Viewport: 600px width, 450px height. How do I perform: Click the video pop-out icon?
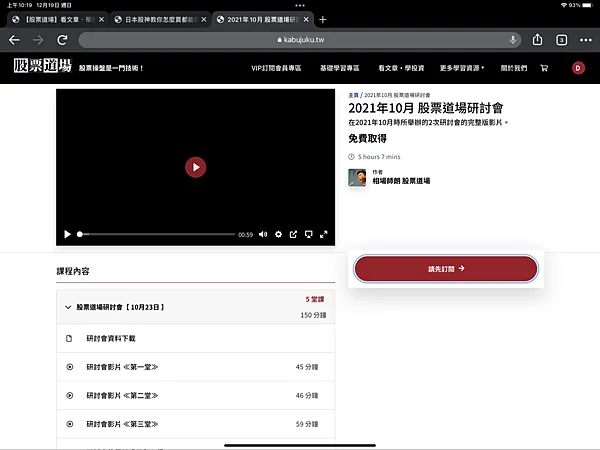[293, 234]
